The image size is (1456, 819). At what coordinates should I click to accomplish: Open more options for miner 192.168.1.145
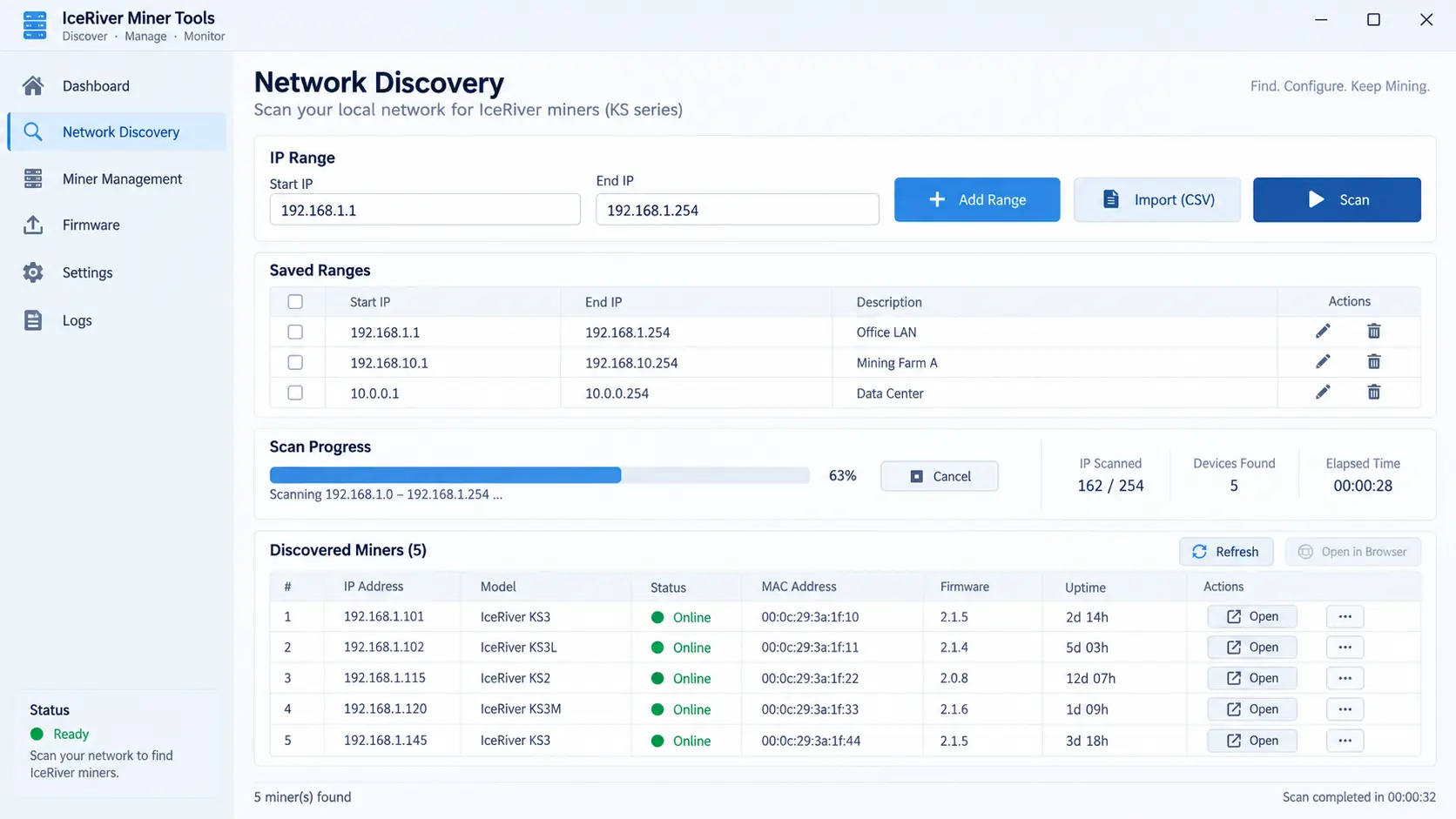point(1345,741)
